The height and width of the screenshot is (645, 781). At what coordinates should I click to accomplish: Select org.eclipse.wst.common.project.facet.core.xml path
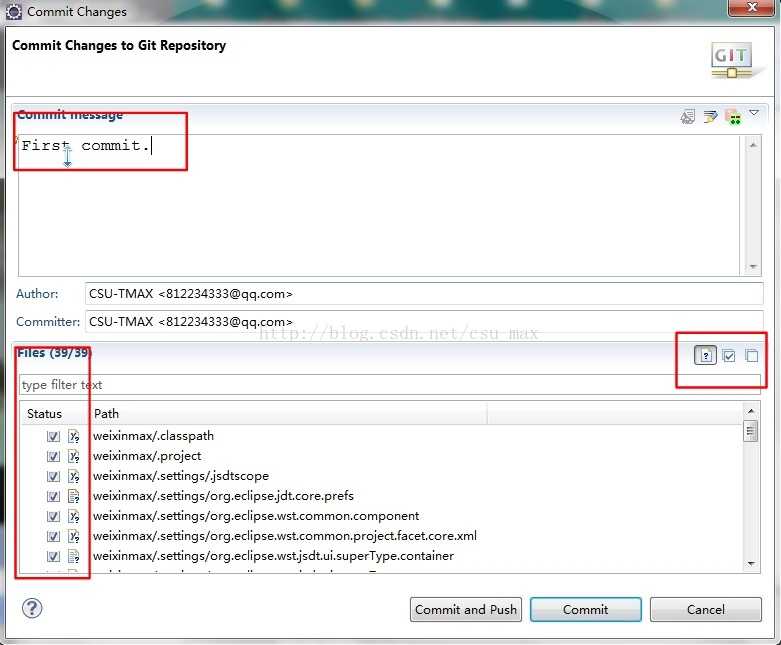[x=285, y=535]
